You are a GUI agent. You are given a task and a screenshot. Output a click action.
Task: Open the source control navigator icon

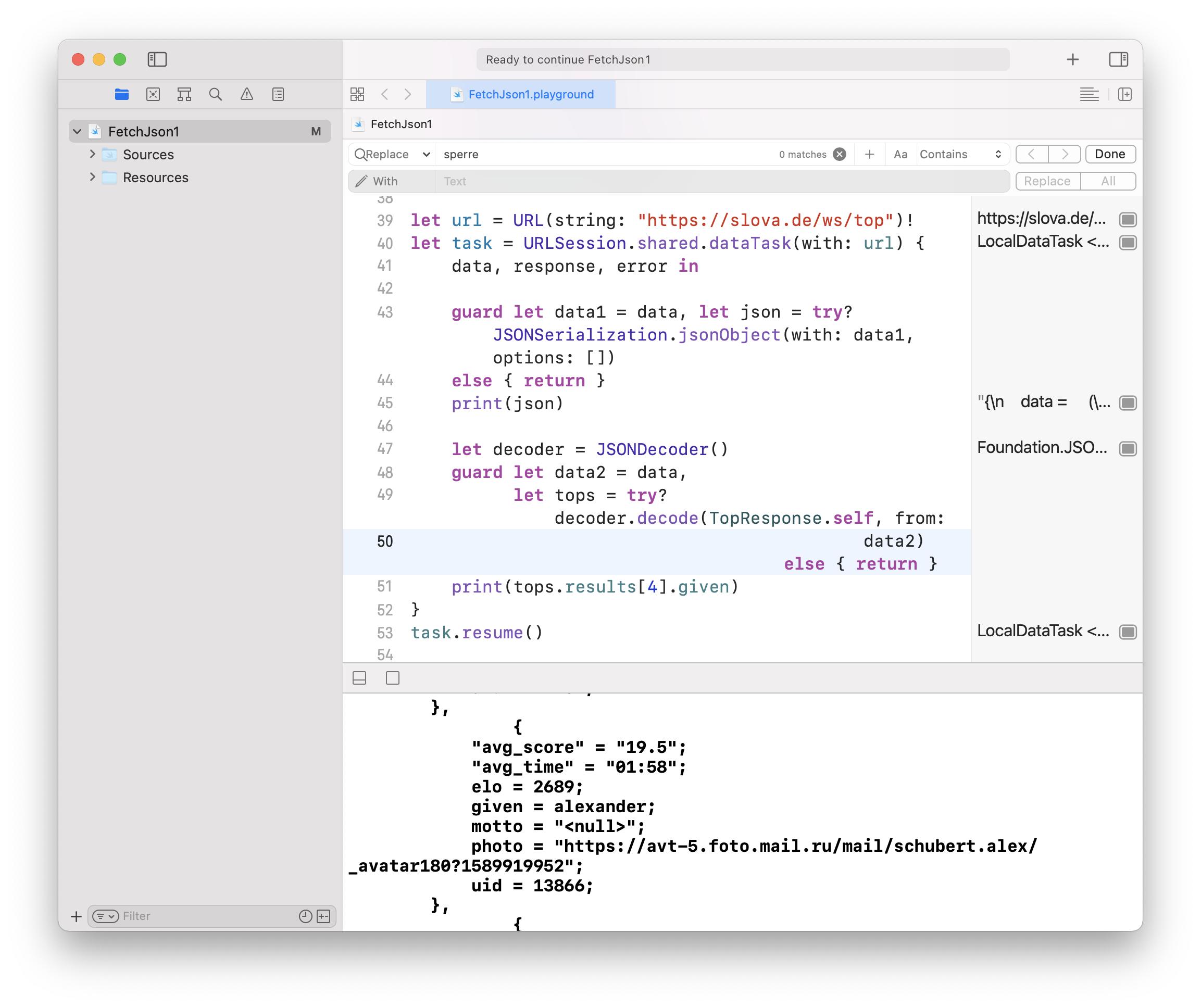(153, 94)
